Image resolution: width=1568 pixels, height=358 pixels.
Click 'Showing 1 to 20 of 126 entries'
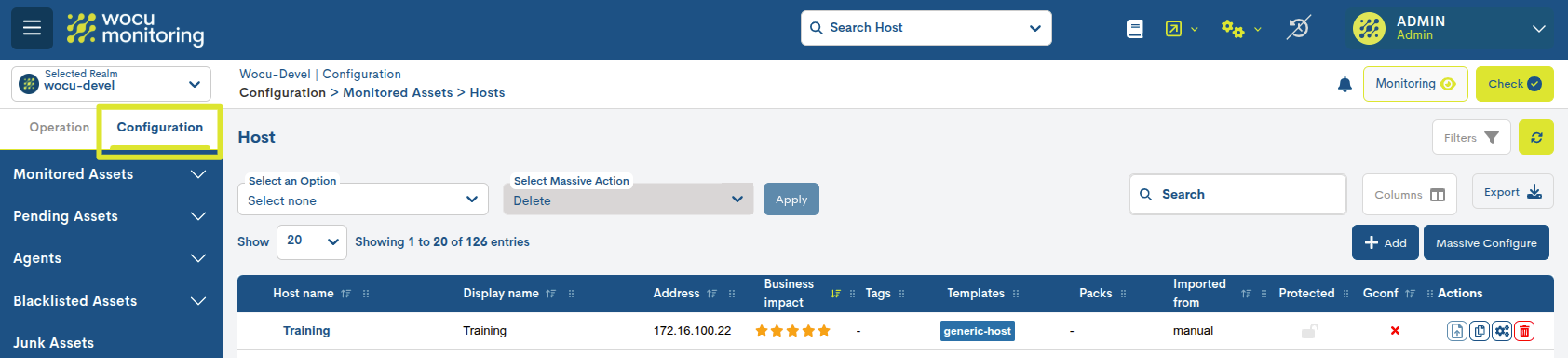click(442, 241)
